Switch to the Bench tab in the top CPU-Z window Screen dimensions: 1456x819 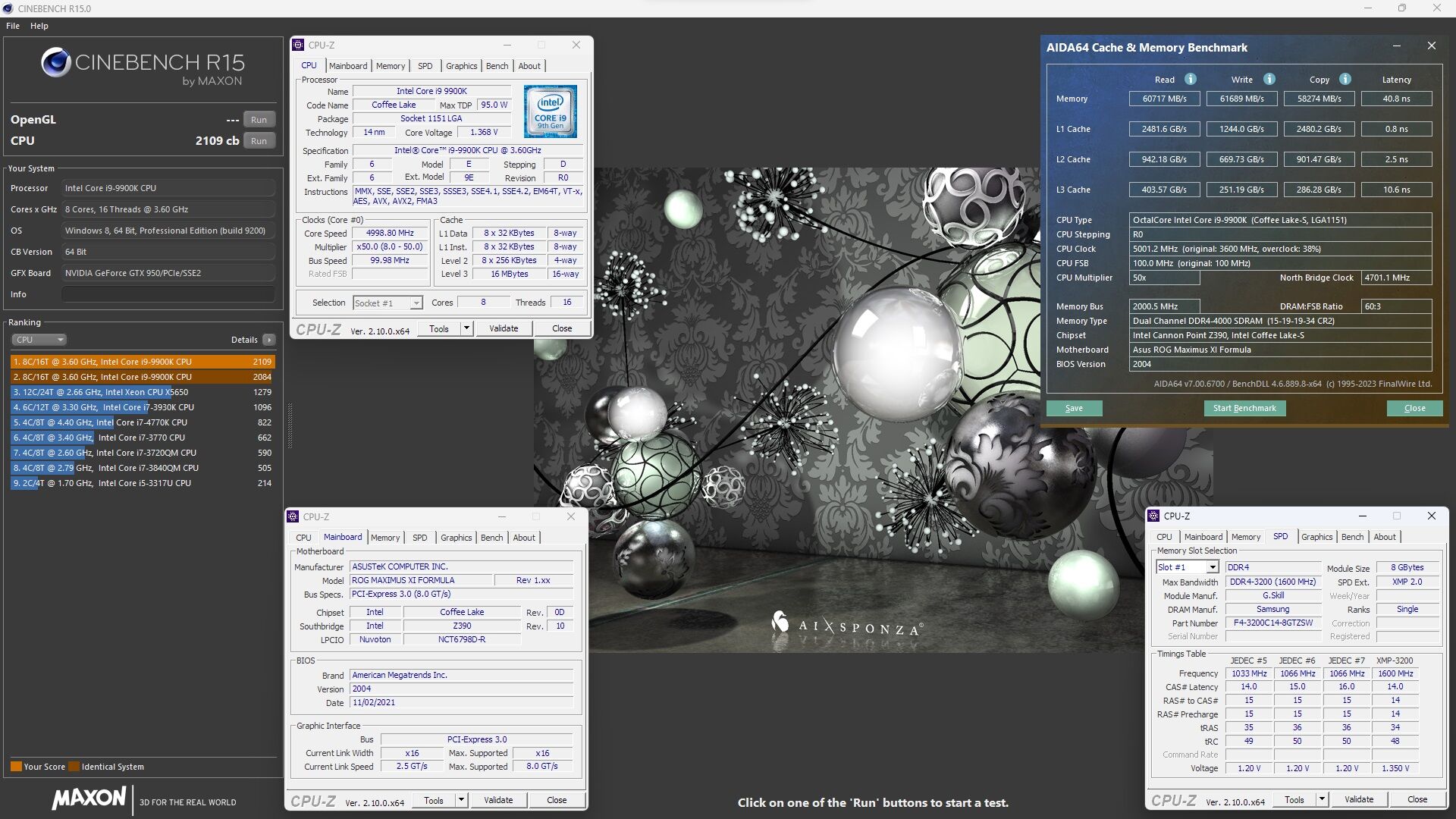point(497,66)
